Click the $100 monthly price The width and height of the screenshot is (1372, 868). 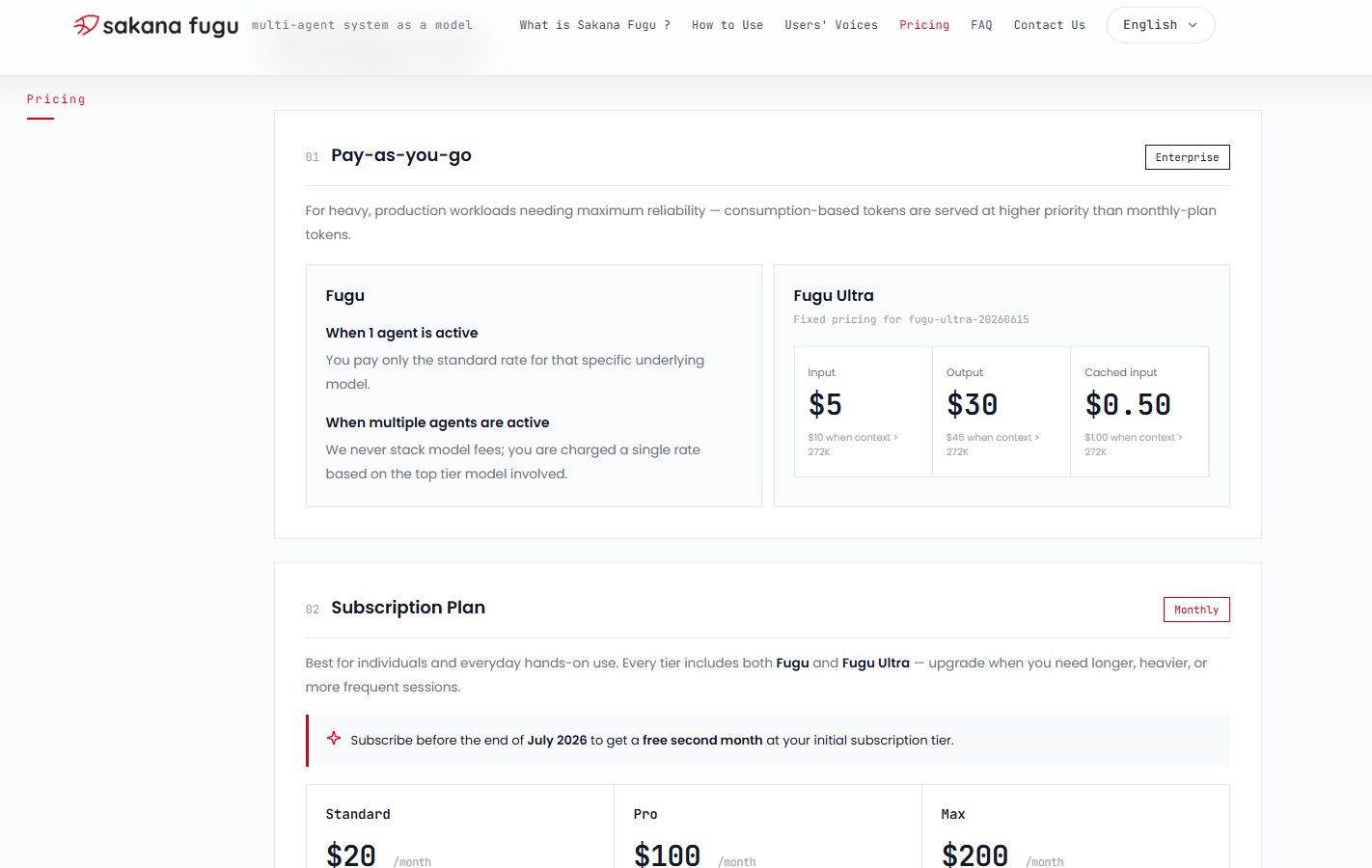coord(667,854)
